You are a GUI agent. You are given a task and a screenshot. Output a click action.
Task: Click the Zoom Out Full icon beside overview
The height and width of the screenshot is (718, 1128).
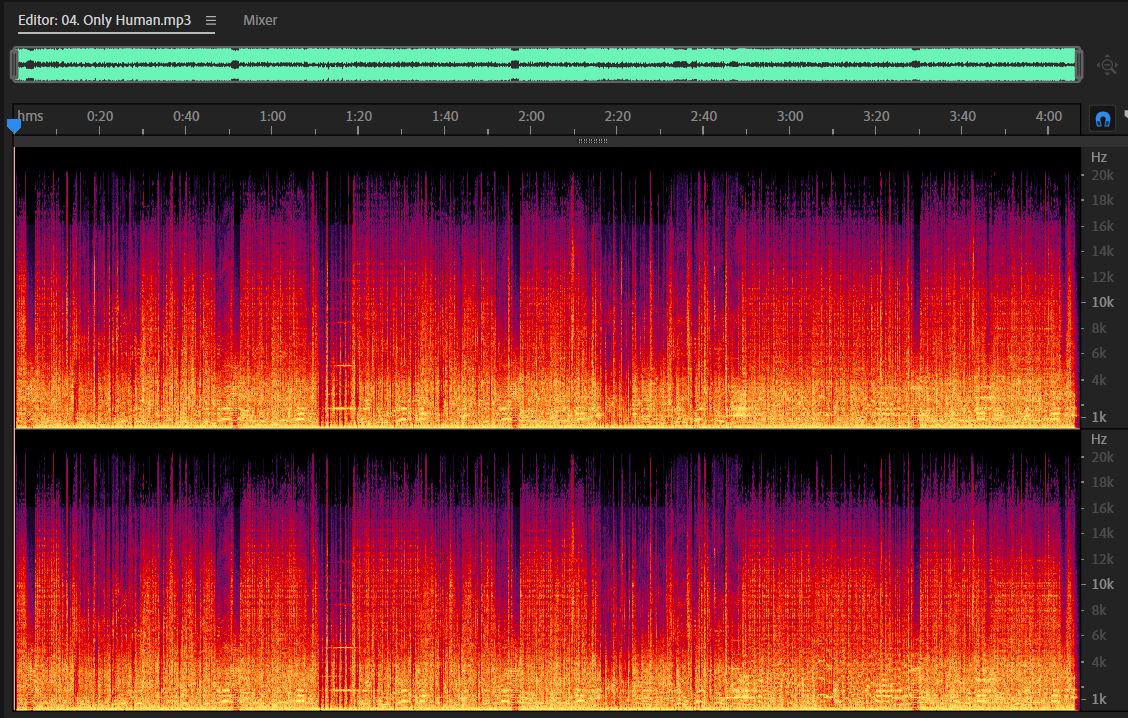point(1107,65)
